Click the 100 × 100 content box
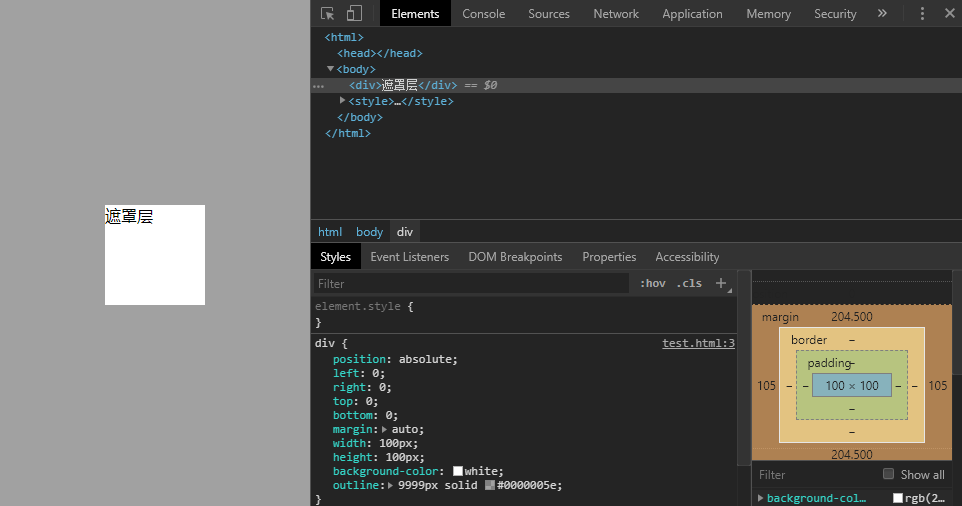The image size is (962, 506). (852, 385)
